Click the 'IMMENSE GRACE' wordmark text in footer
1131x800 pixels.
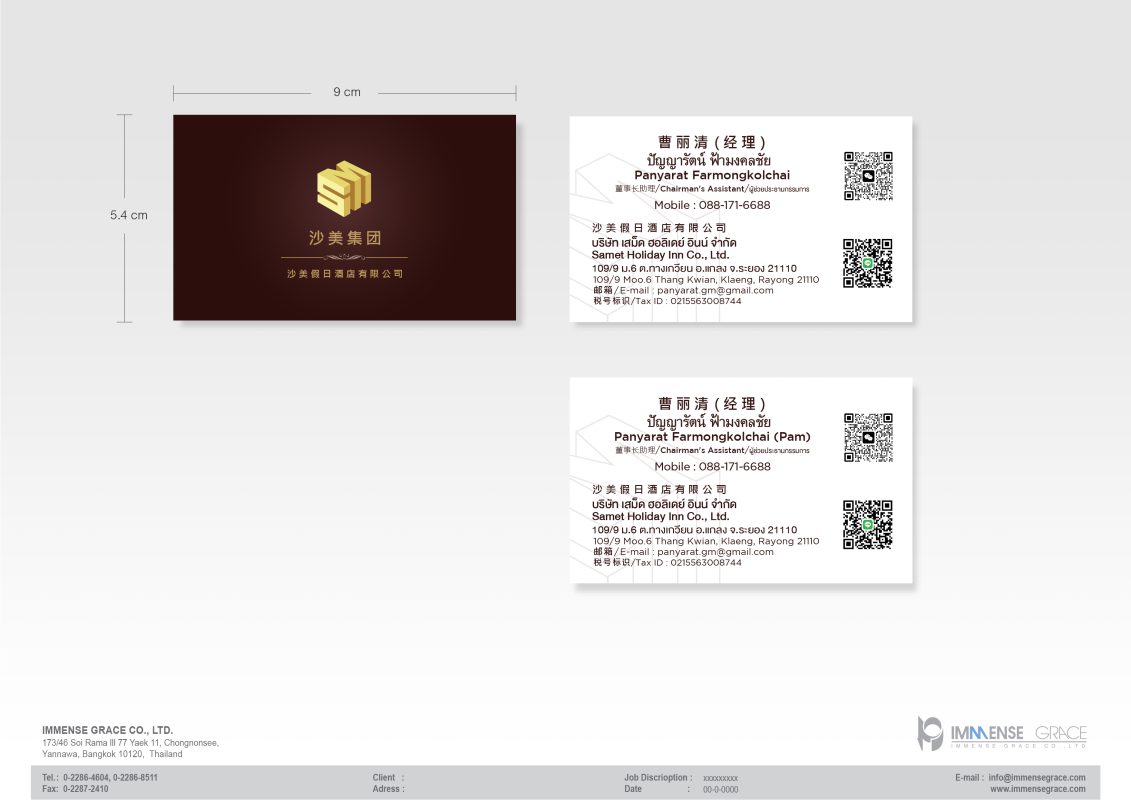[x=1018, y=734]
